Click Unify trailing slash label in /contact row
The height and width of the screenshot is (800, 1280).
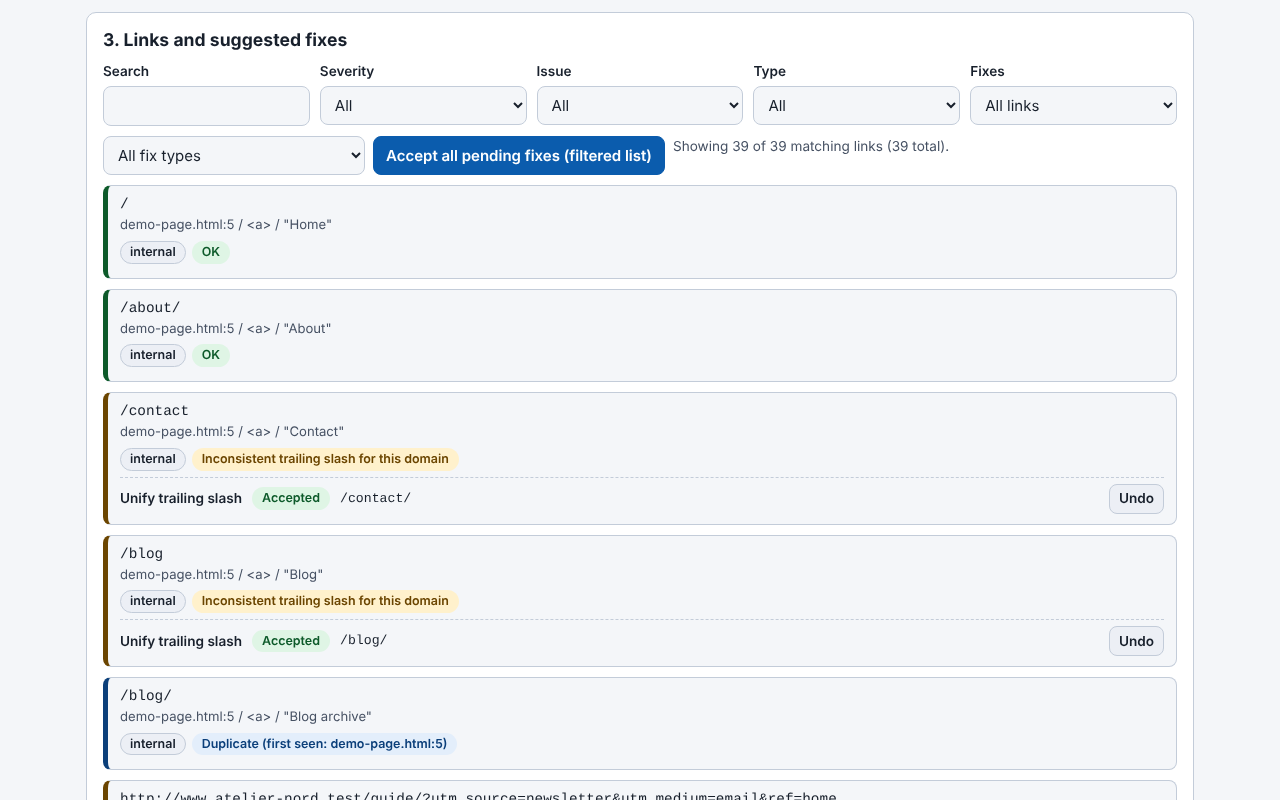181,498
